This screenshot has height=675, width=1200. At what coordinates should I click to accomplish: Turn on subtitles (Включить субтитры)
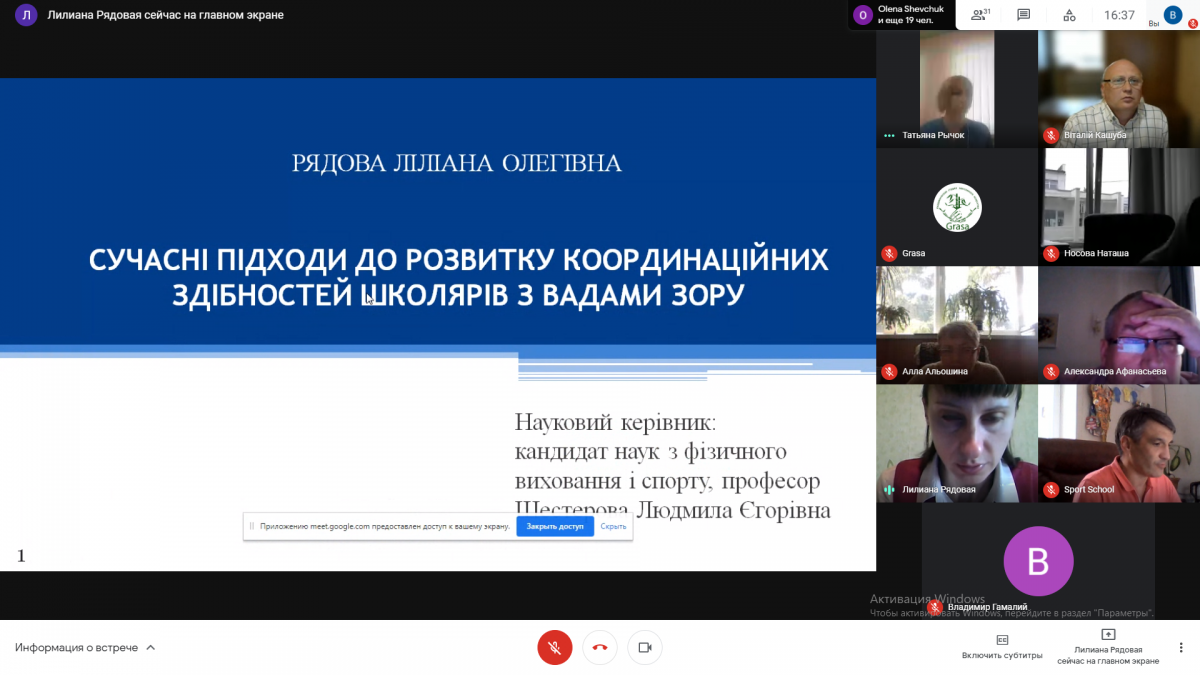tap(1002, 646)
